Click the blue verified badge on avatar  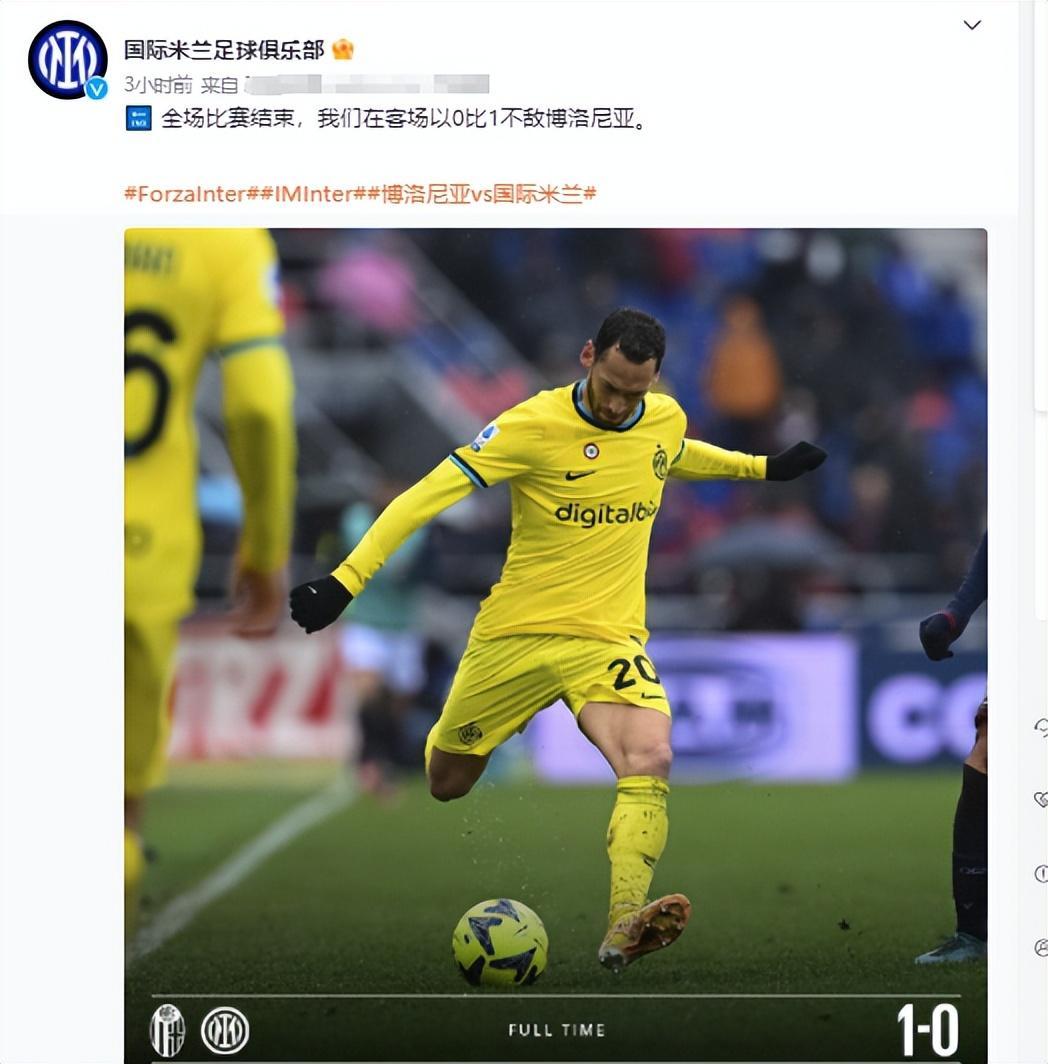[96, 88]
